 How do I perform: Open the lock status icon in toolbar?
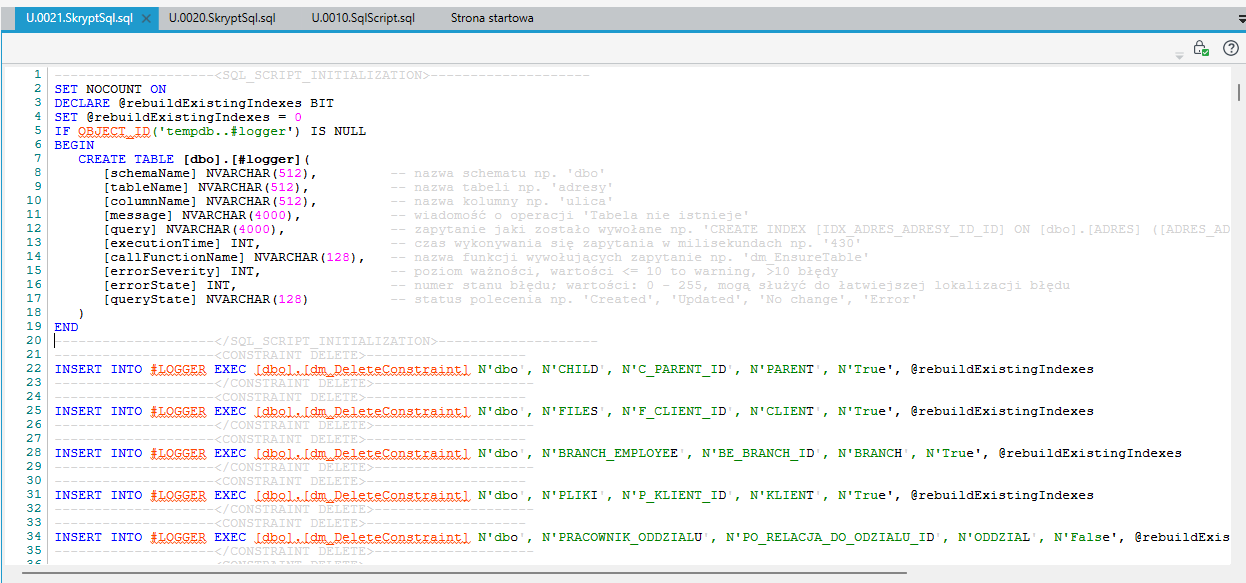point(1201,48)
